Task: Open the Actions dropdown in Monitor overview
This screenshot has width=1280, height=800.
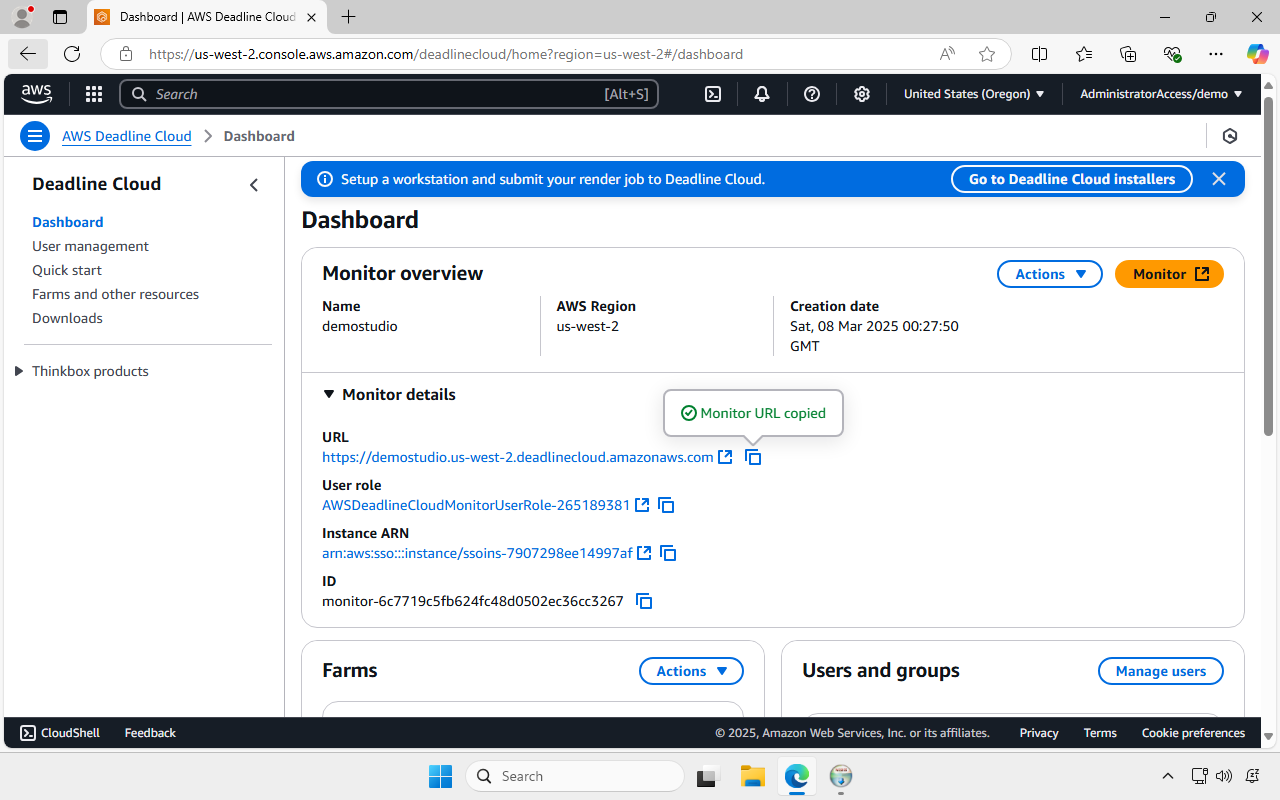Action: [1049, 273]
